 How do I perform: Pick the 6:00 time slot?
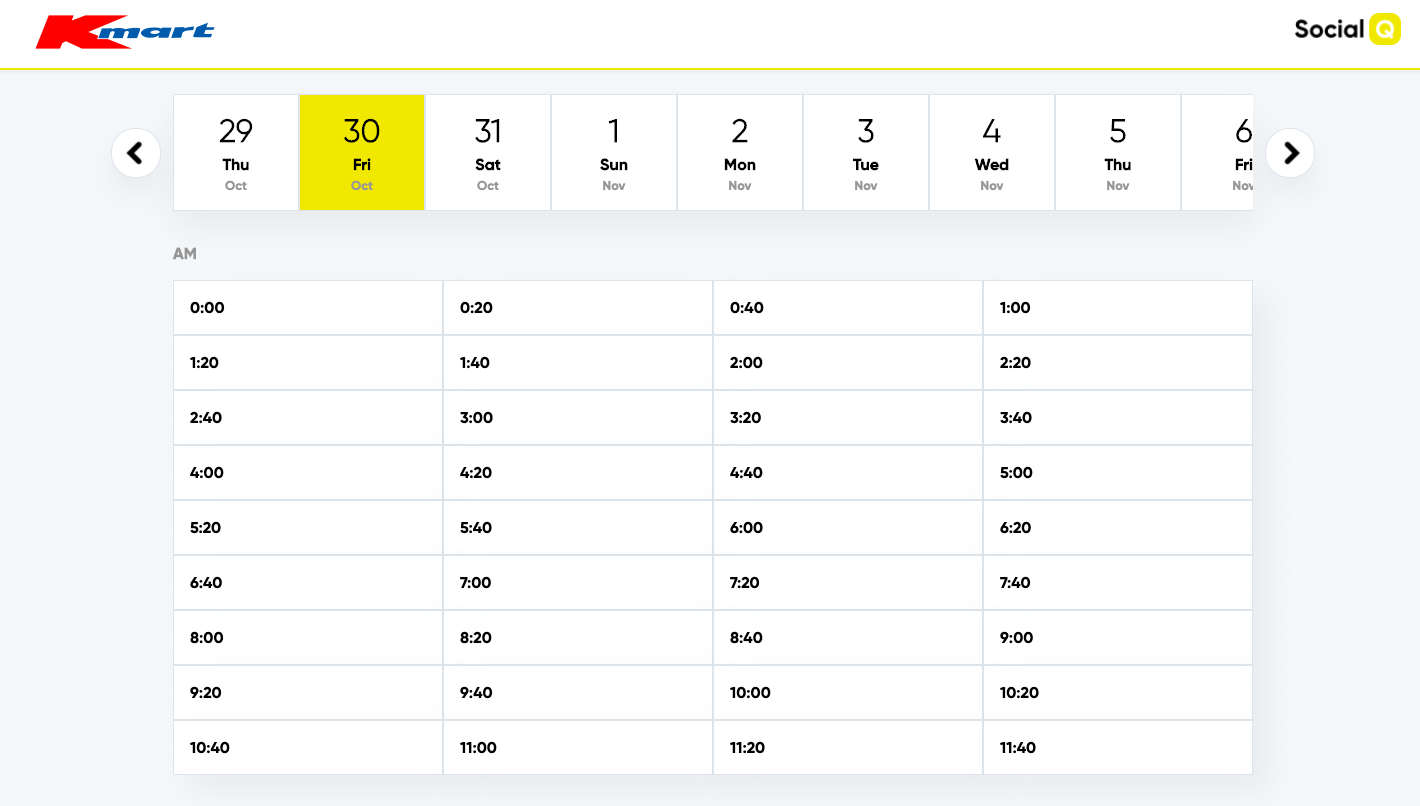click(847, 528)
